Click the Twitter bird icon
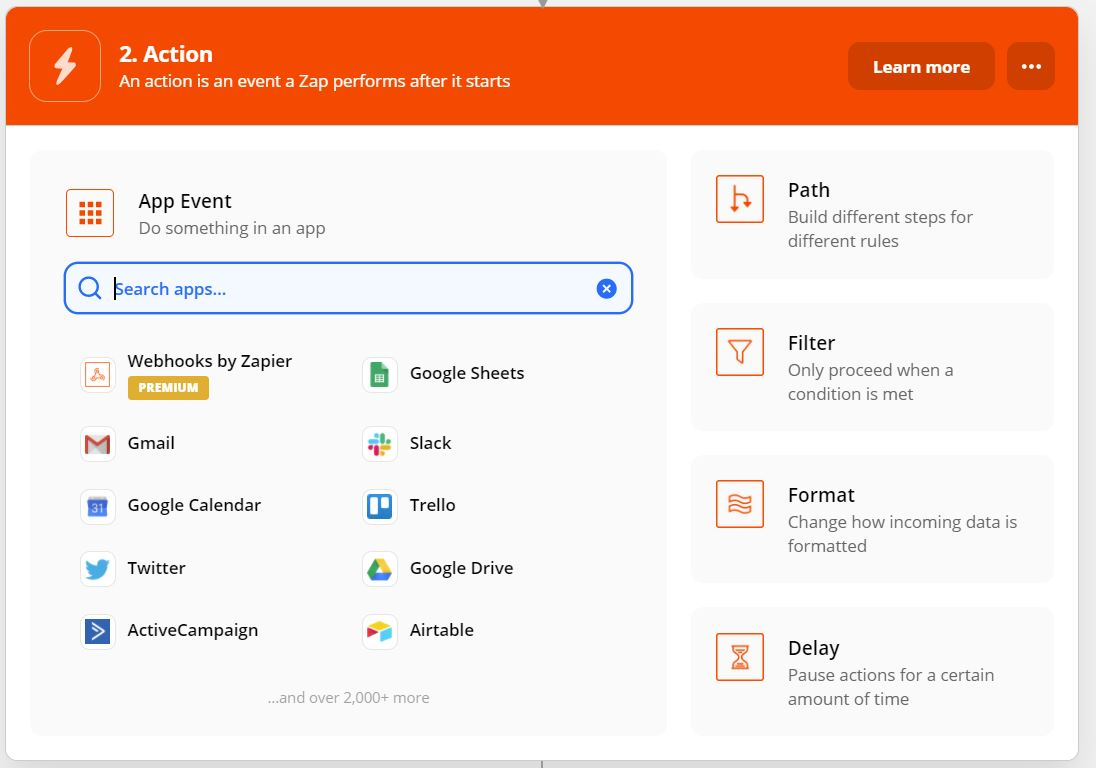Screen dimensions: 1096x768 (x=98, y=569)
